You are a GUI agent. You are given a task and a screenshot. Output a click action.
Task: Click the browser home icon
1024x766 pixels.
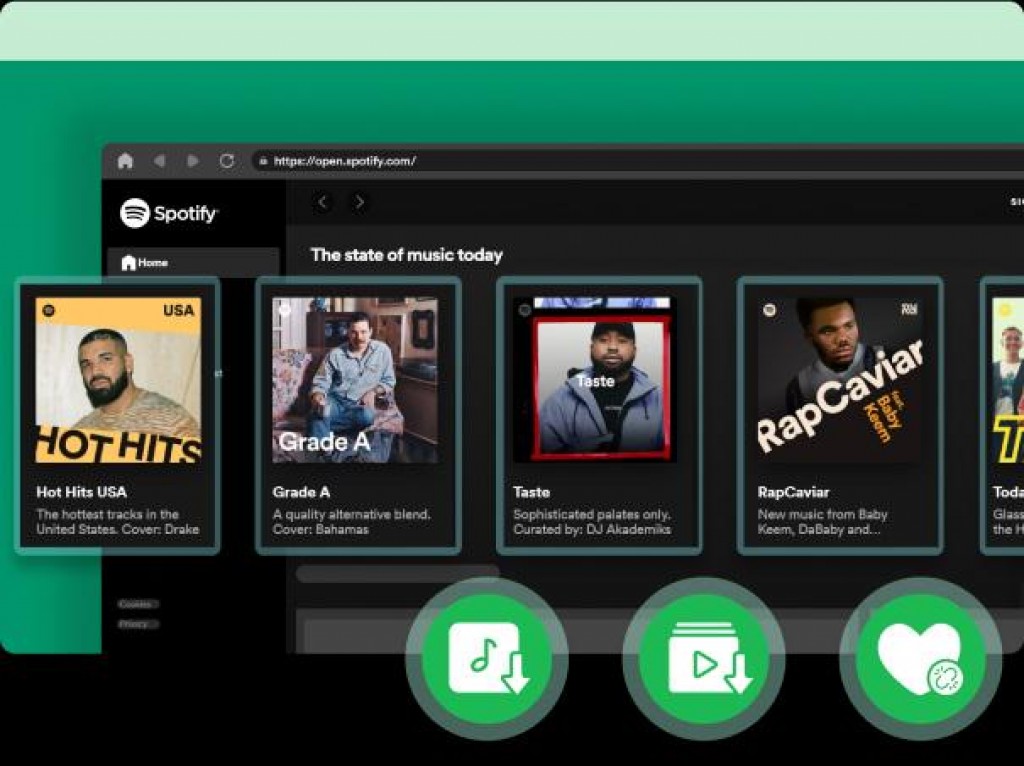[x=124, y=160]
